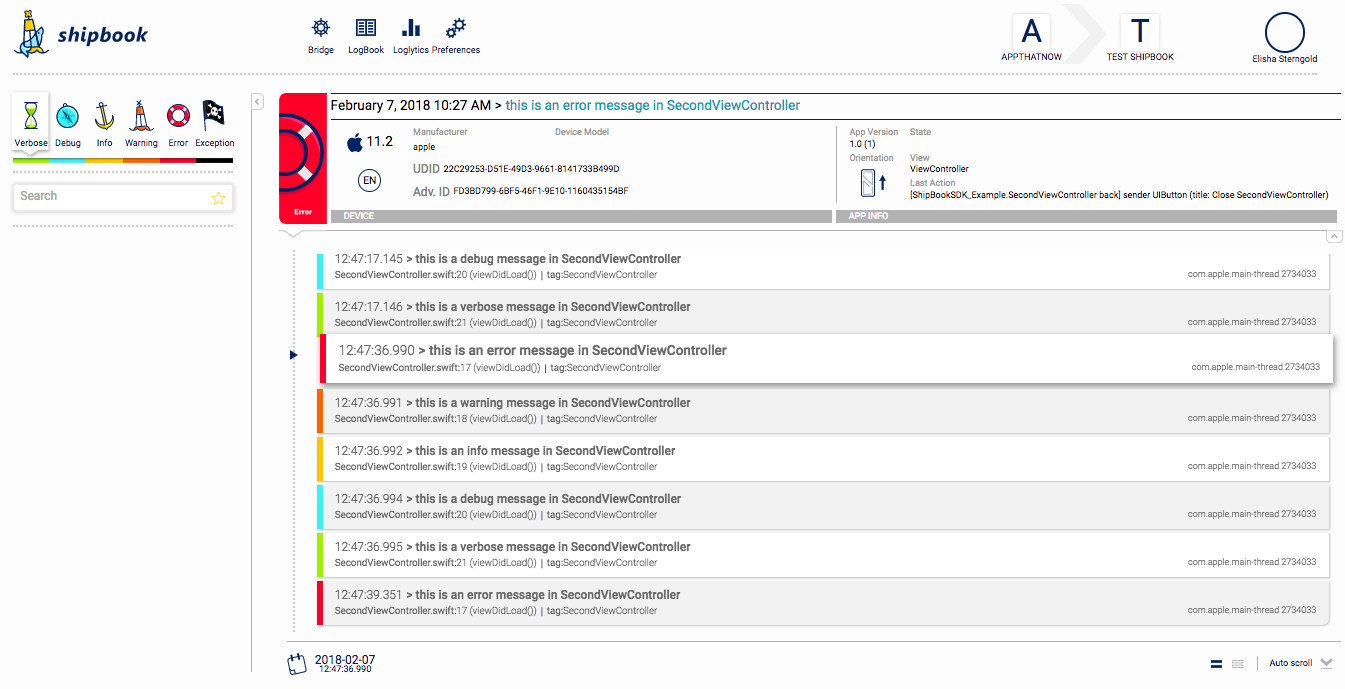Collapse the left sidebar panel
The image size is (1345, 689).
[257, 101]
